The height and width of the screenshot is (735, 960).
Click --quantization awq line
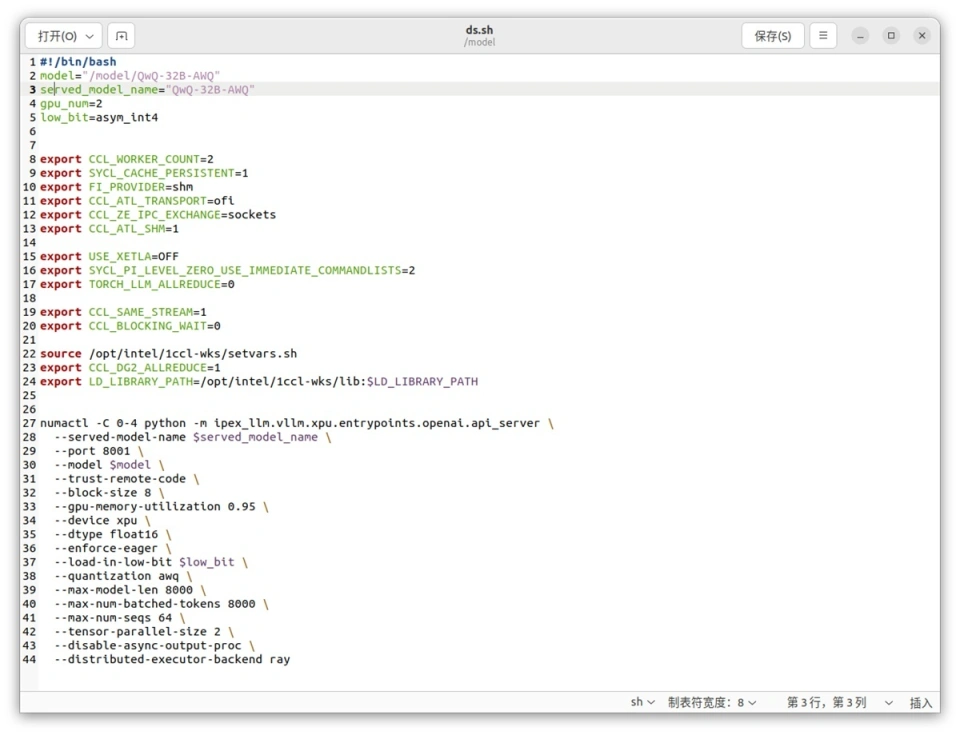[x=123, y=576]
